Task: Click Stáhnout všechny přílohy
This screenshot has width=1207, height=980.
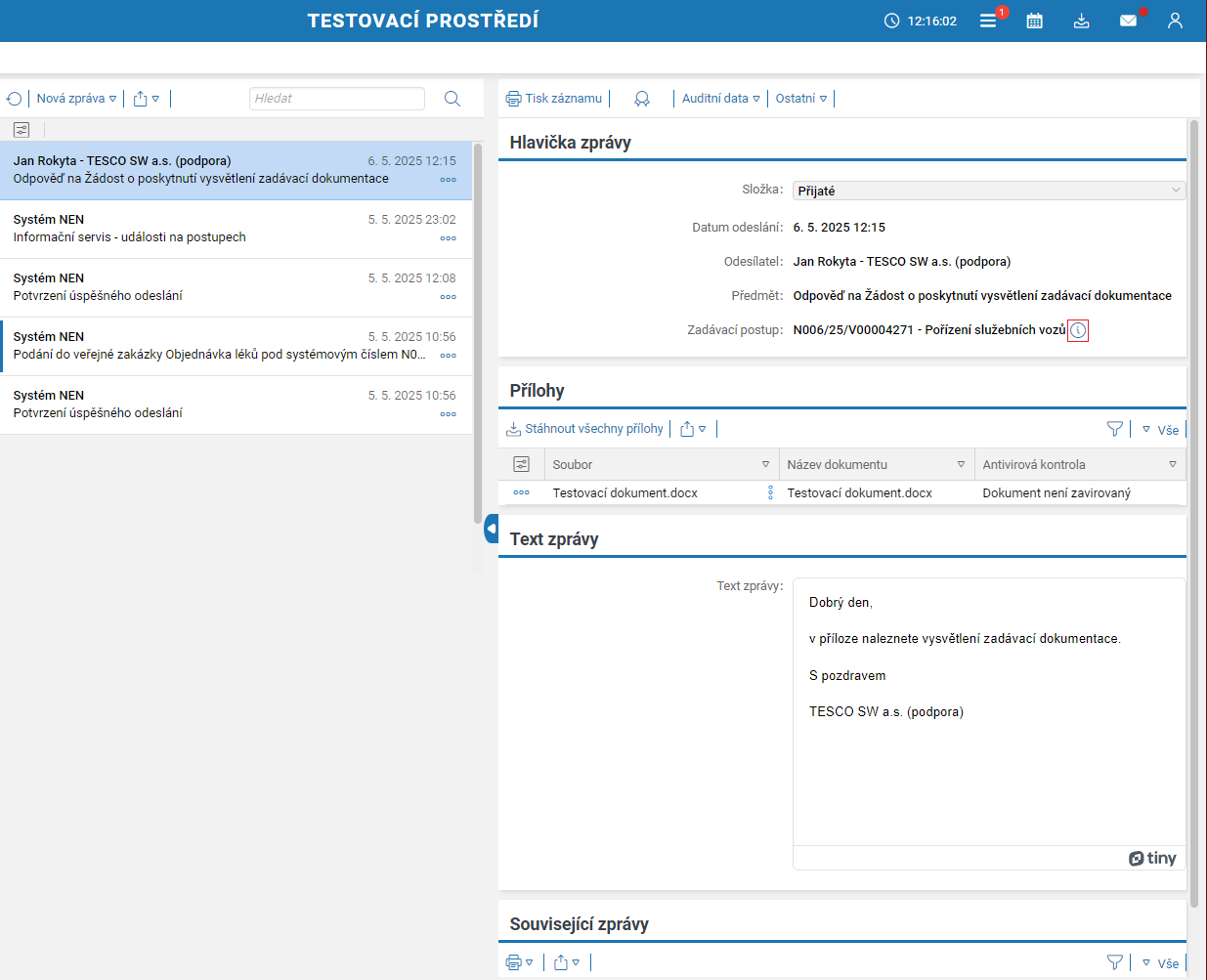Action: (x=584, y=429)
